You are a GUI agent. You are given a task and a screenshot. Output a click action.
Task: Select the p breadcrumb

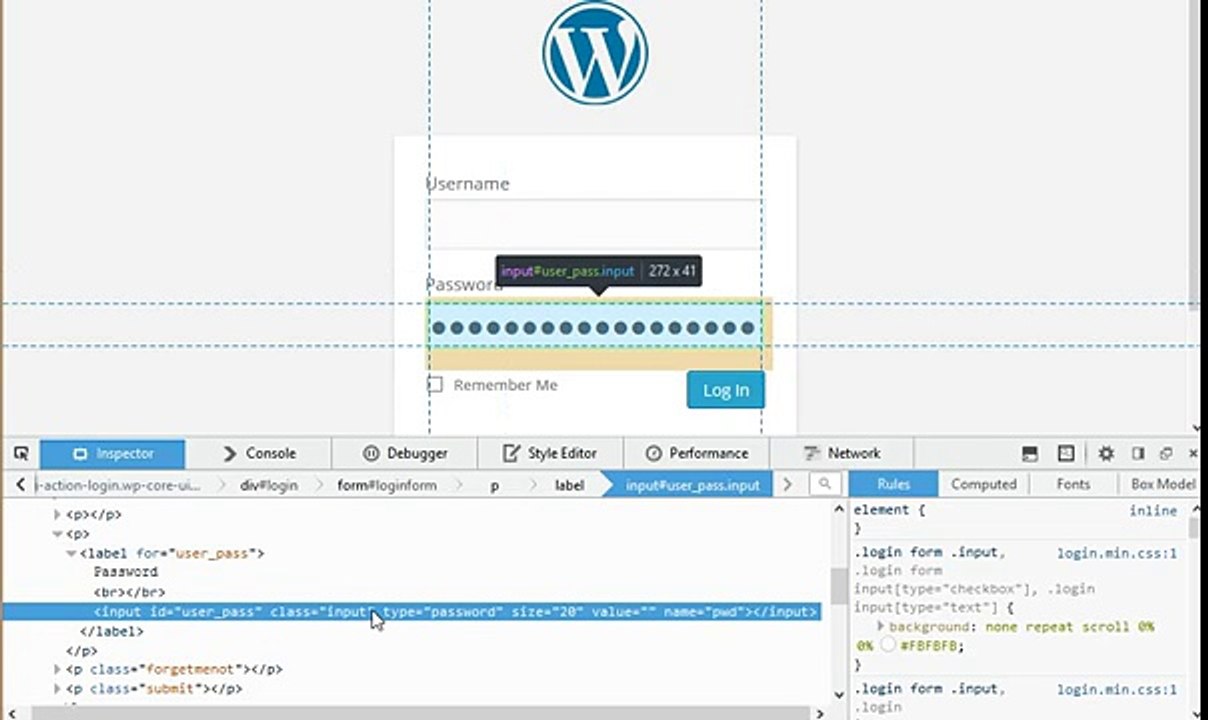pyautogui.click(x=494, y=485)
